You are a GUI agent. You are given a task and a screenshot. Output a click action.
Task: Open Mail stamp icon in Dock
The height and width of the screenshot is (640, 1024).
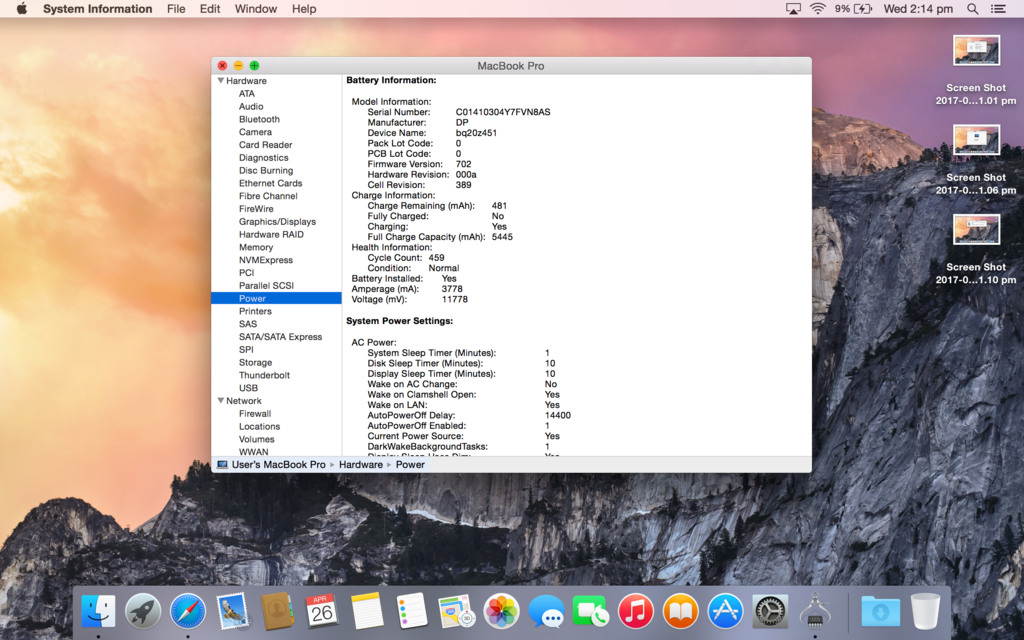pos(232,612)
